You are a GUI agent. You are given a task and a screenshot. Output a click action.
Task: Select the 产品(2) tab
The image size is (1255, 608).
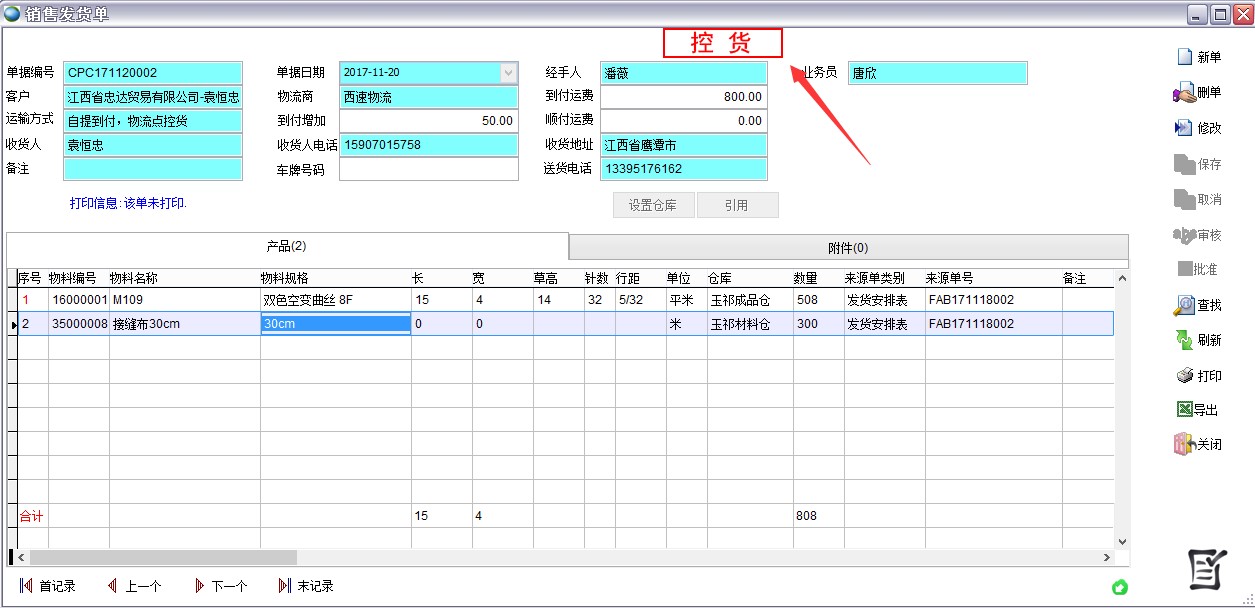287,246
